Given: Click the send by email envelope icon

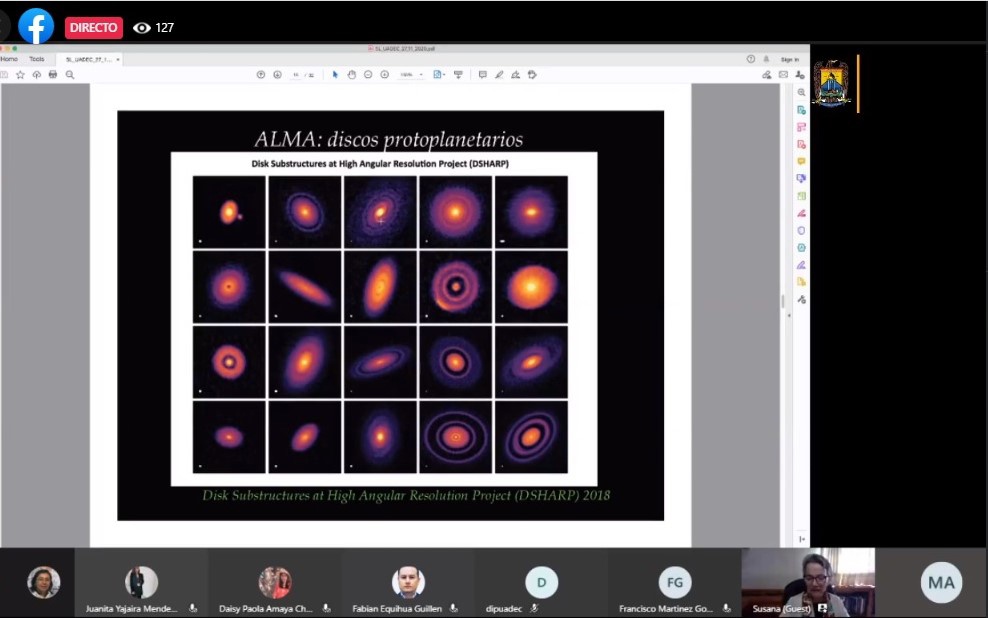Looking at the screenshot, I should 783,75.
